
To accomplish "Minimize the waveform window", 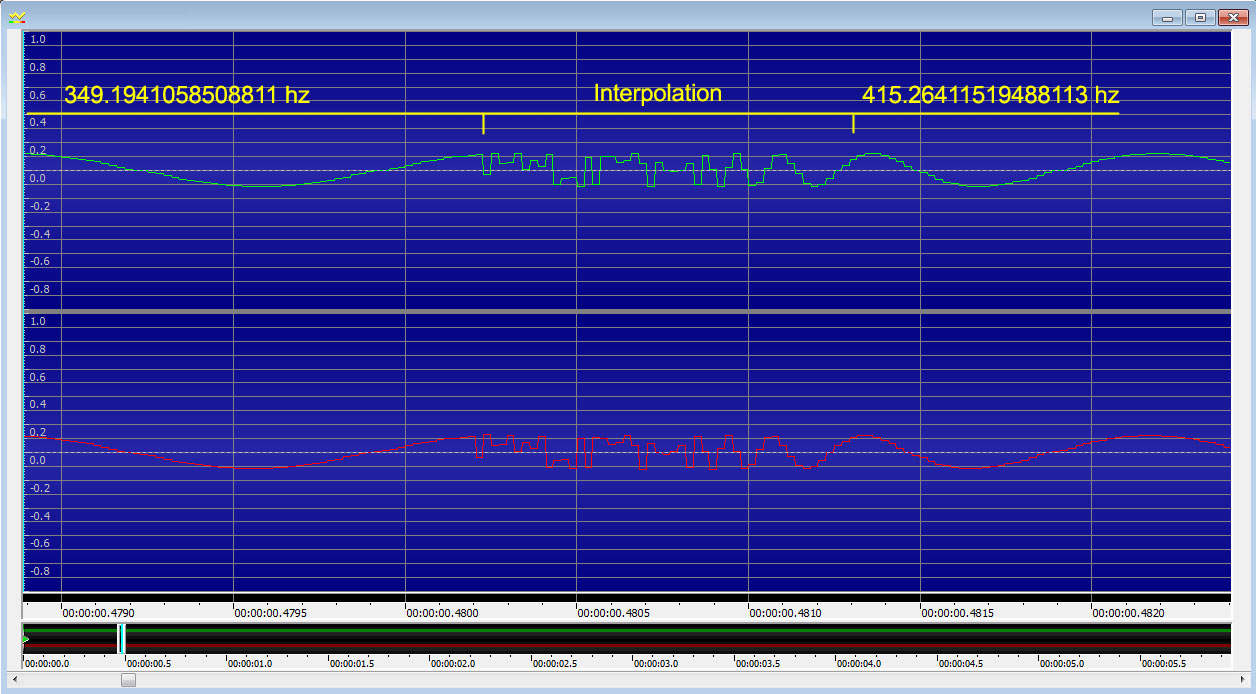I will coord(1166,17).
